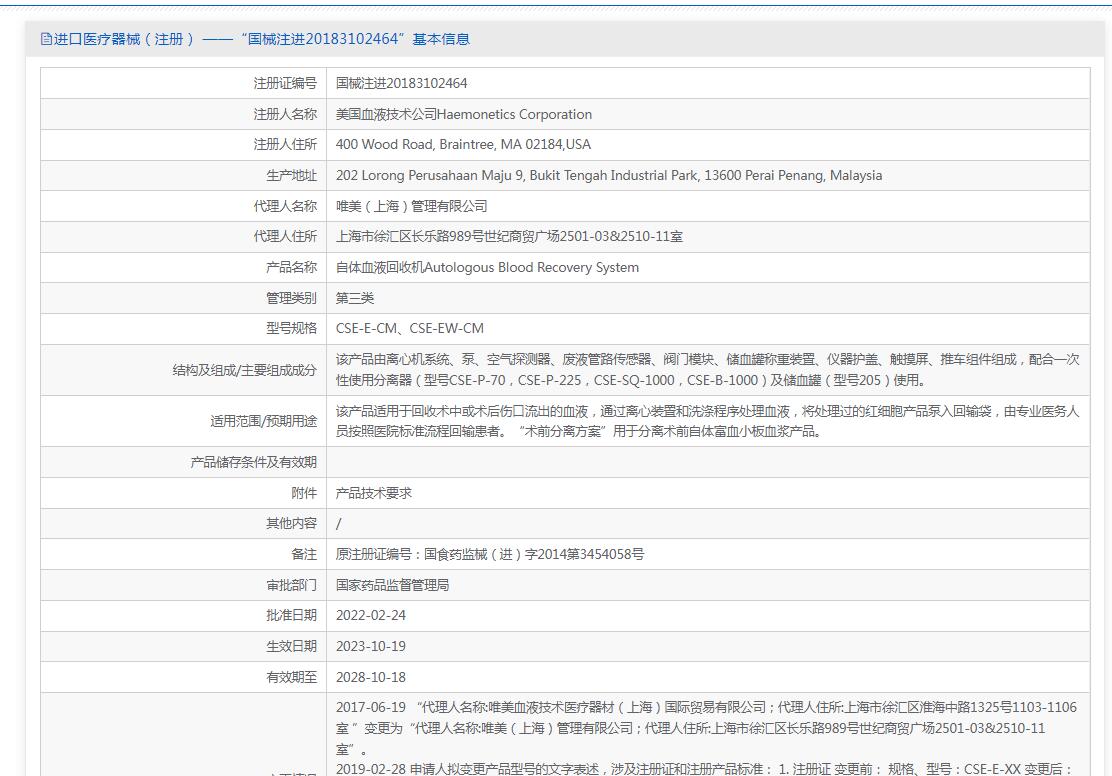The height and width of the screenshot is (776, 1112).
Task: Select effective date 2023-10-19
Action: (x=371, y=647)
